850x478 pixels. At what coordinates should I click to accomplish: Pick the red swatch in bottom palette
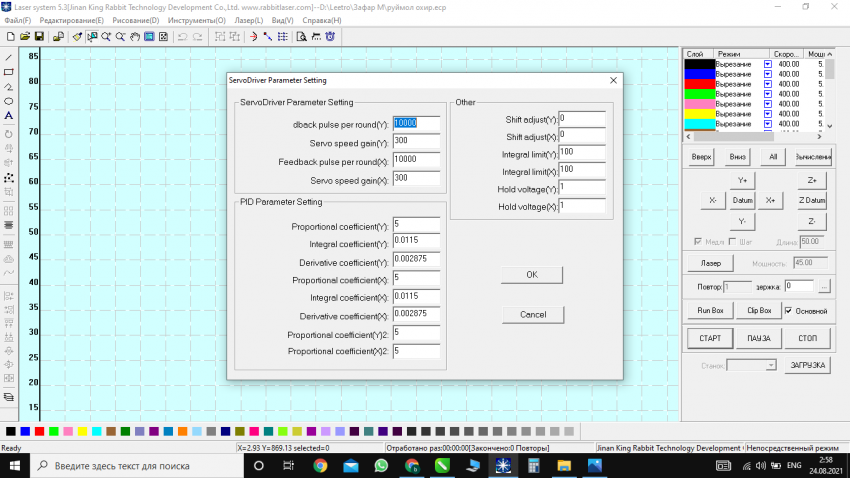39,432
